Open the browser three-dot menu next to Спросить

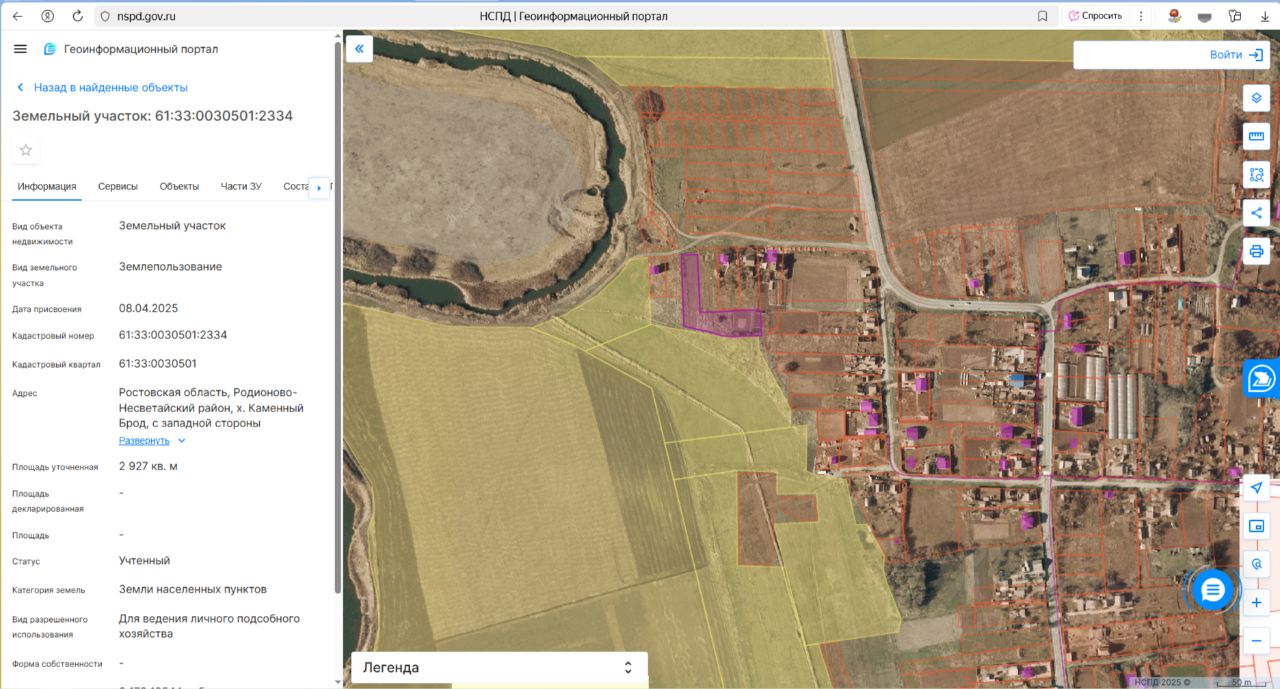[1141, 16]
